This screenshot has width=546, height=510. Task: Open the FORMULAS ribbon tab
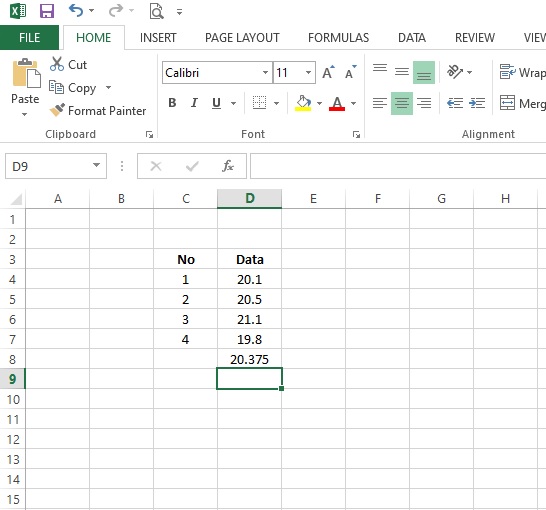(x=338, y=38)
